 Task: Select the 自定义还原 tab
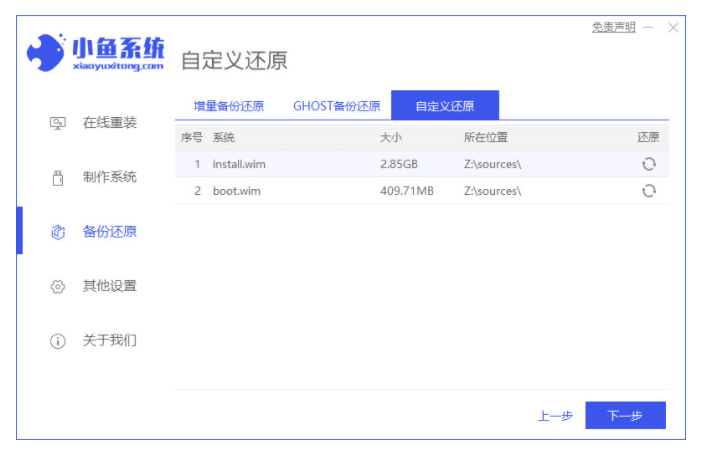444,106
